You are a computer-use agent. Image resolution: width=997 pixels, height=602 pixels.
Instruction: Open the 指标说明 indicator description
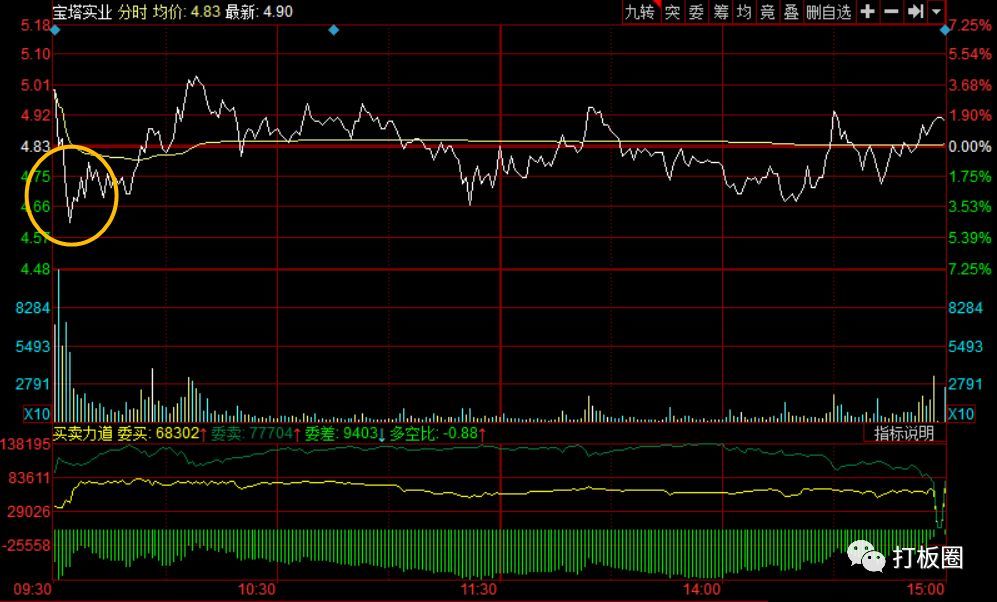click(x=904, y=434)
